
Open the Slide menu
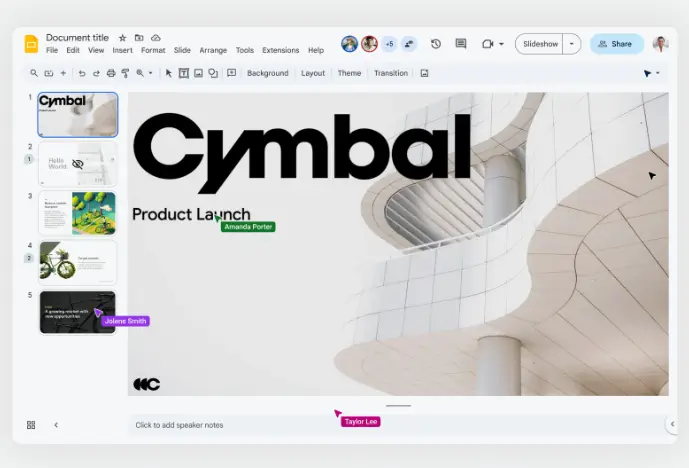coord(182,50)
